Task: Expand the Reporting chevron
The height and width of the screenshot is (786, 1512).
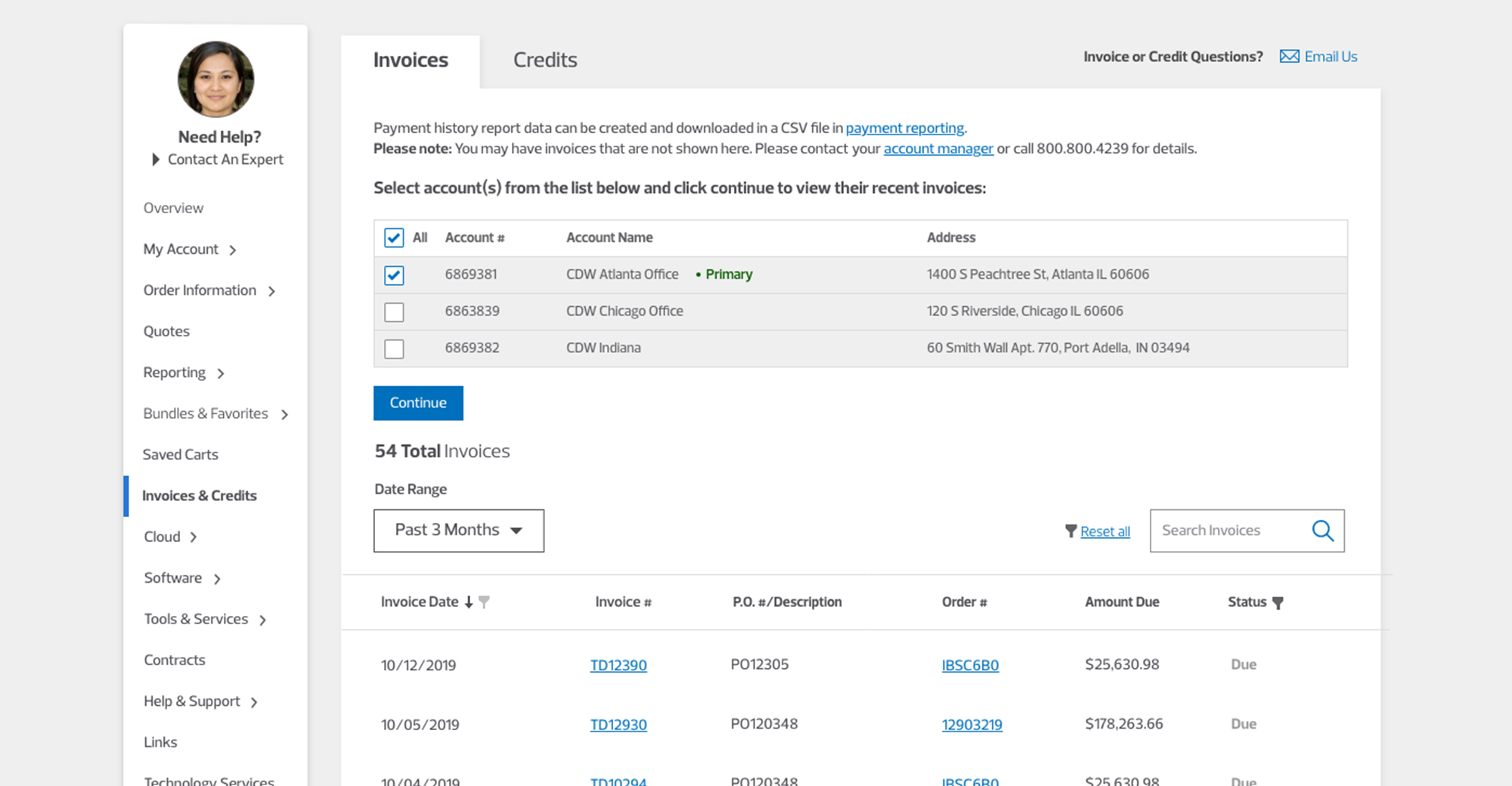Action: click(x=221, y=373)
